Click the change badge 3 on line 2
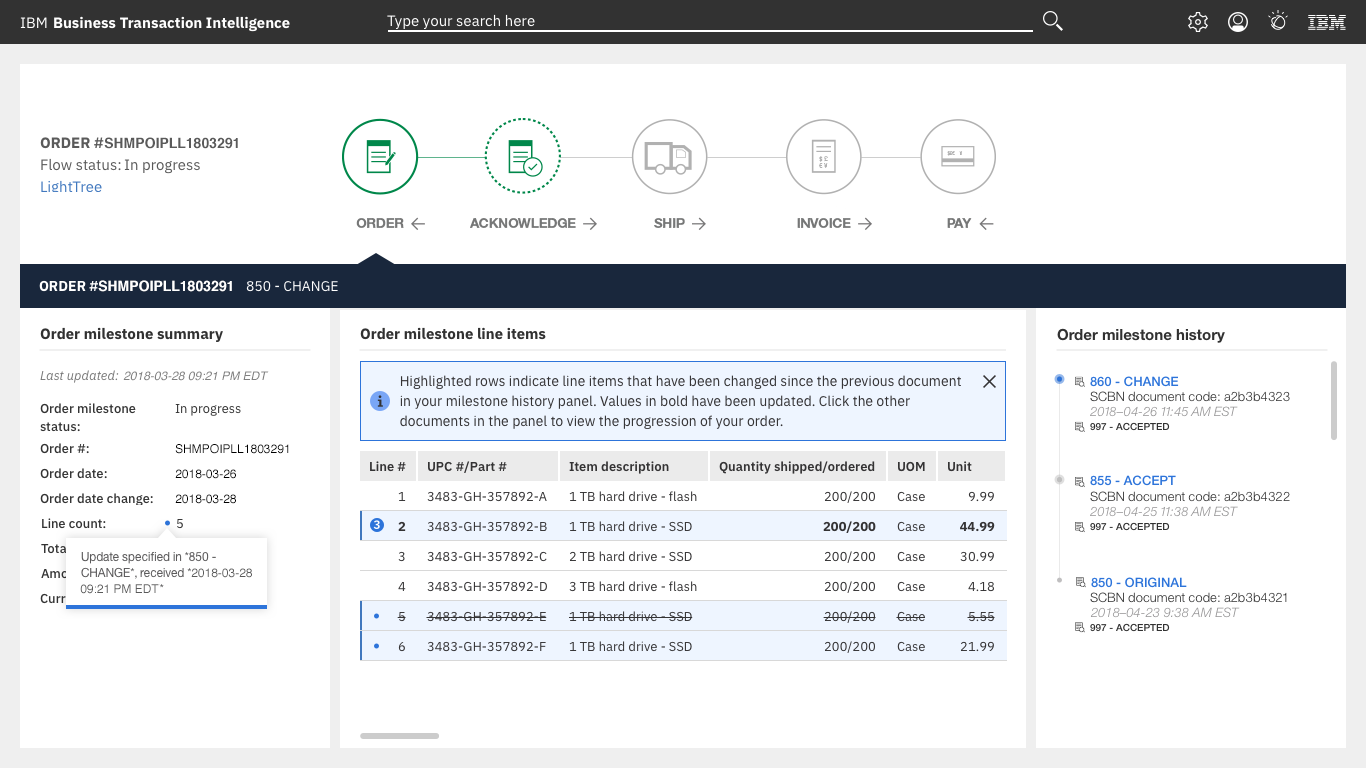 (377, 526)
